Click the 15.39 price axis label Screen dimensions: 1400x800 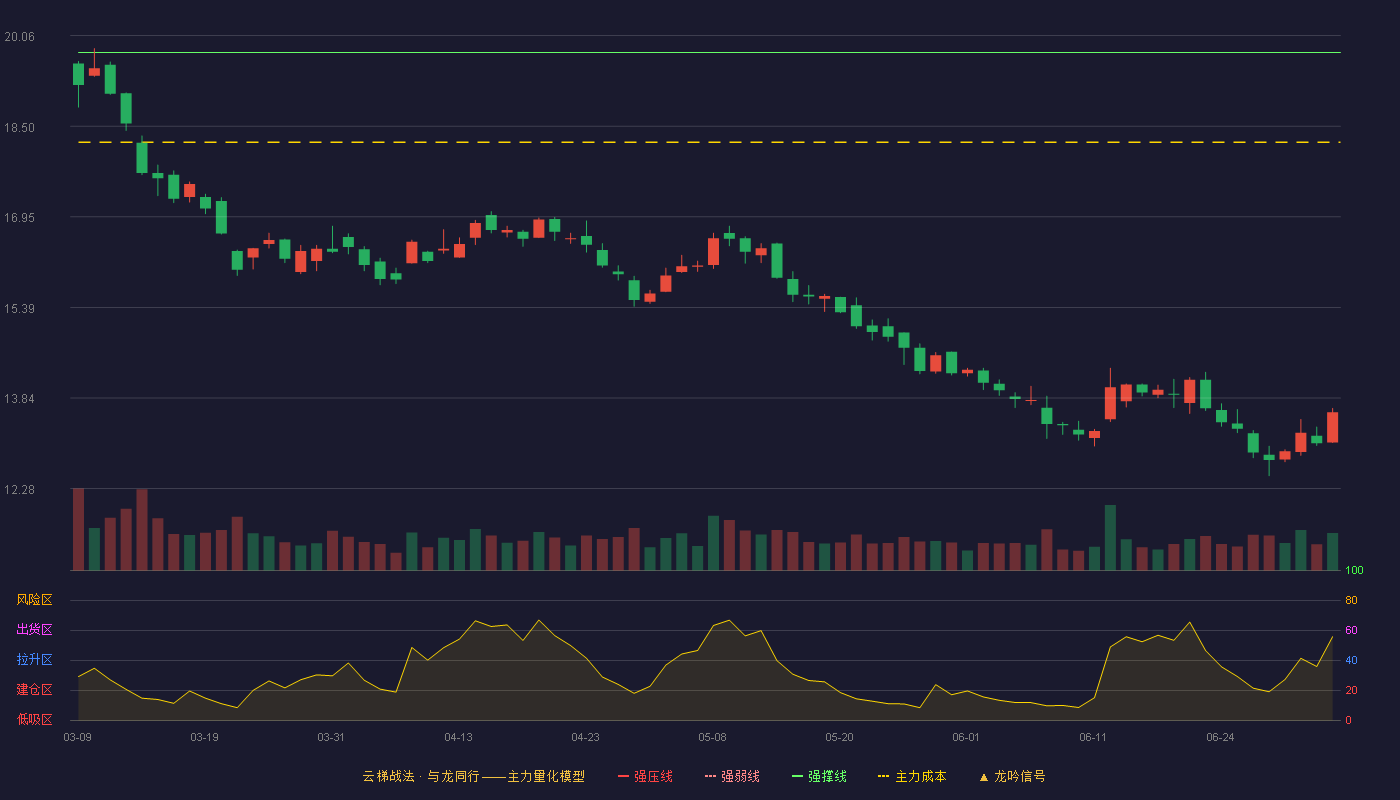pos(19,309)
